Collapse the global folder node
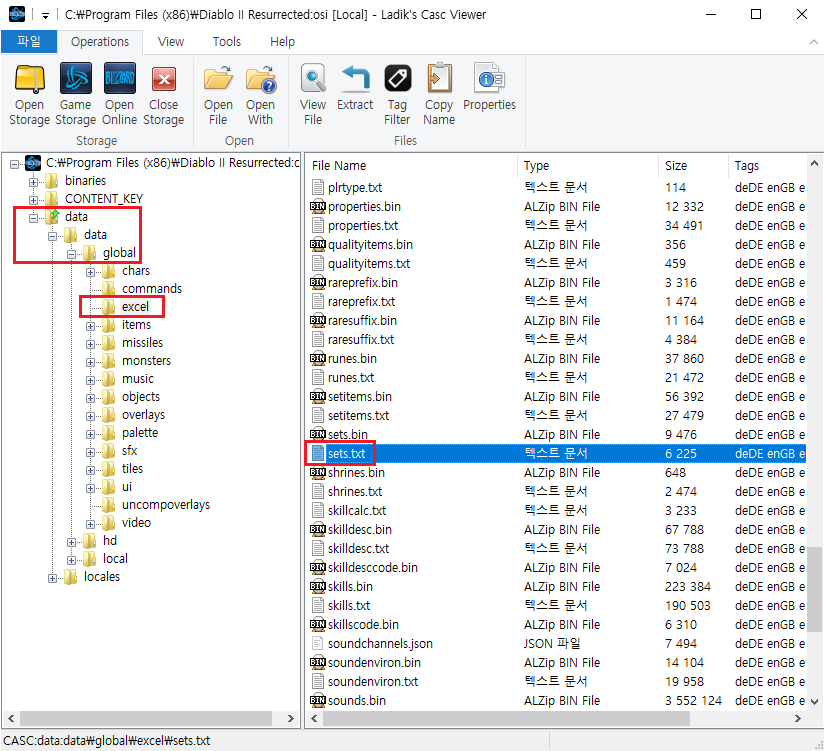Screen dimensions: 824x751 pyautogui.click(x=71, y=254)
